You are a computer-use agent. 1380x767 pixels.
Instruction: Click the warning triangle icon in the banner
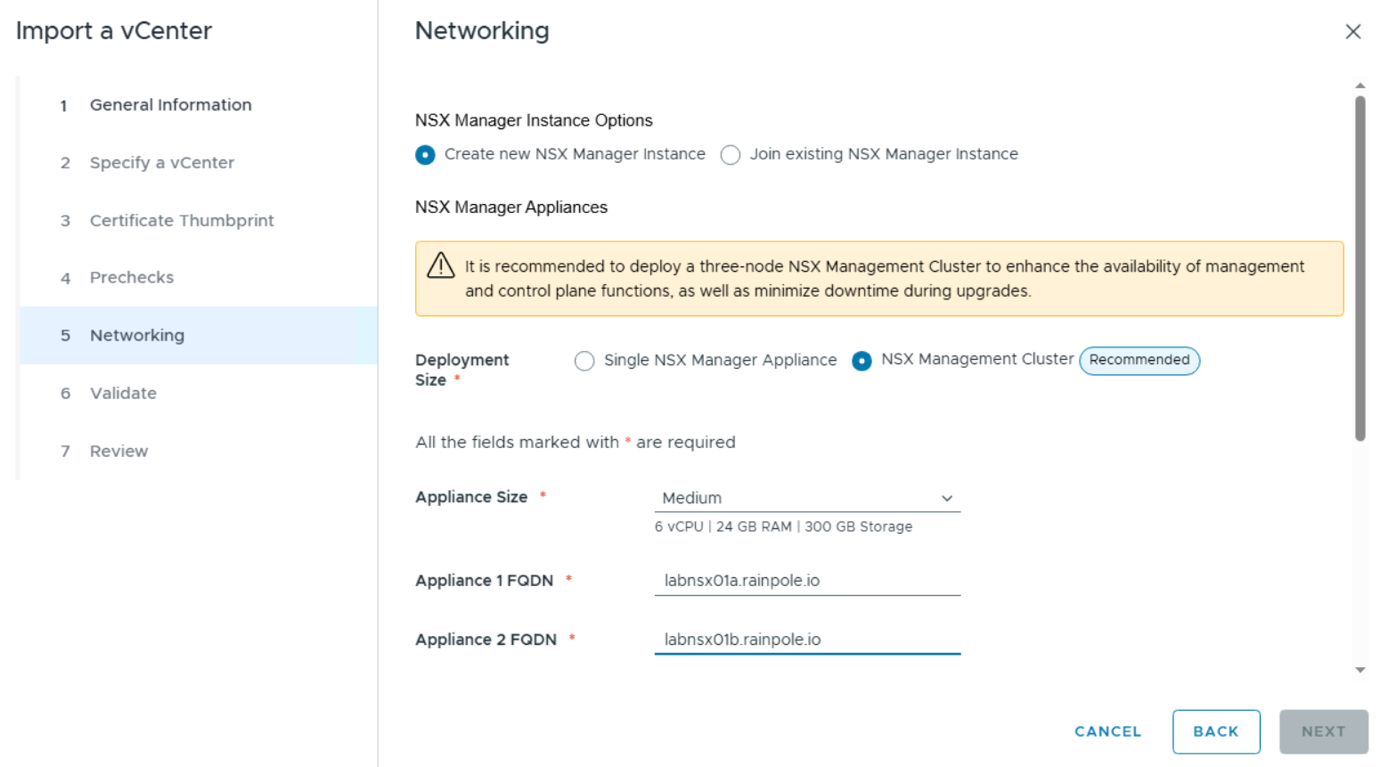point(441,266)
